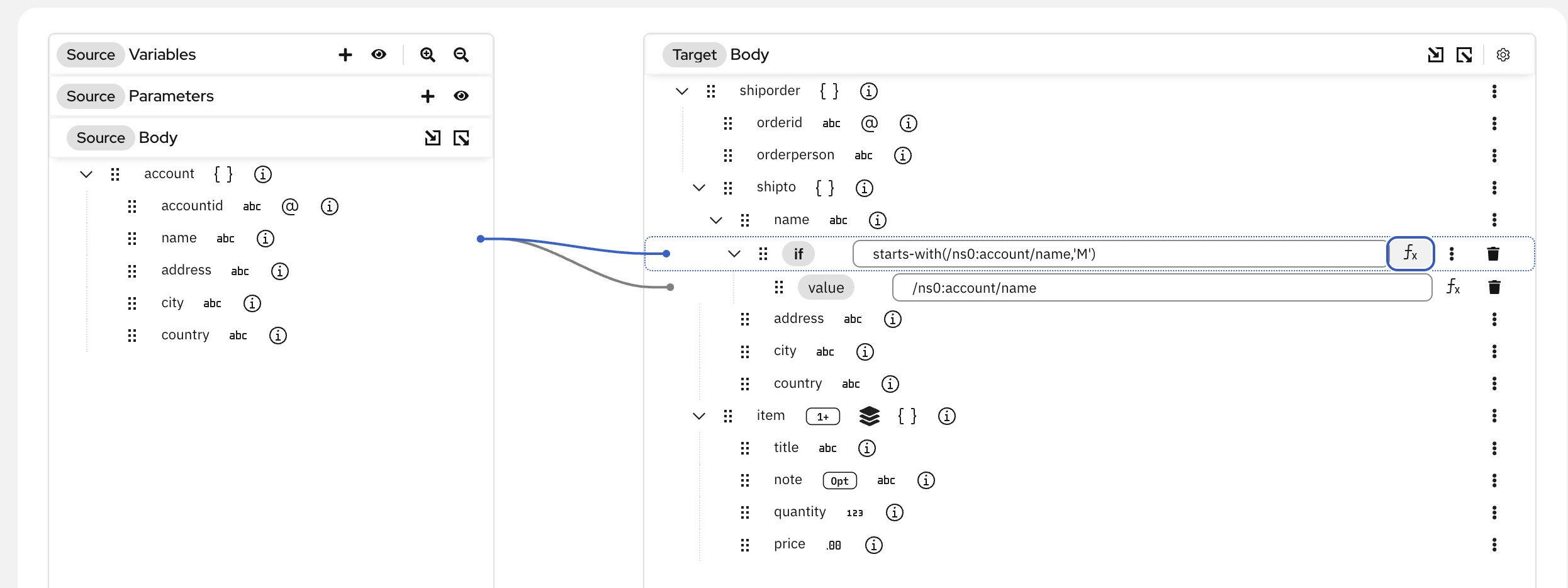The image size is (1568, 588).
Task: Grab the drag handle for source address
Action: click(132, 271)
